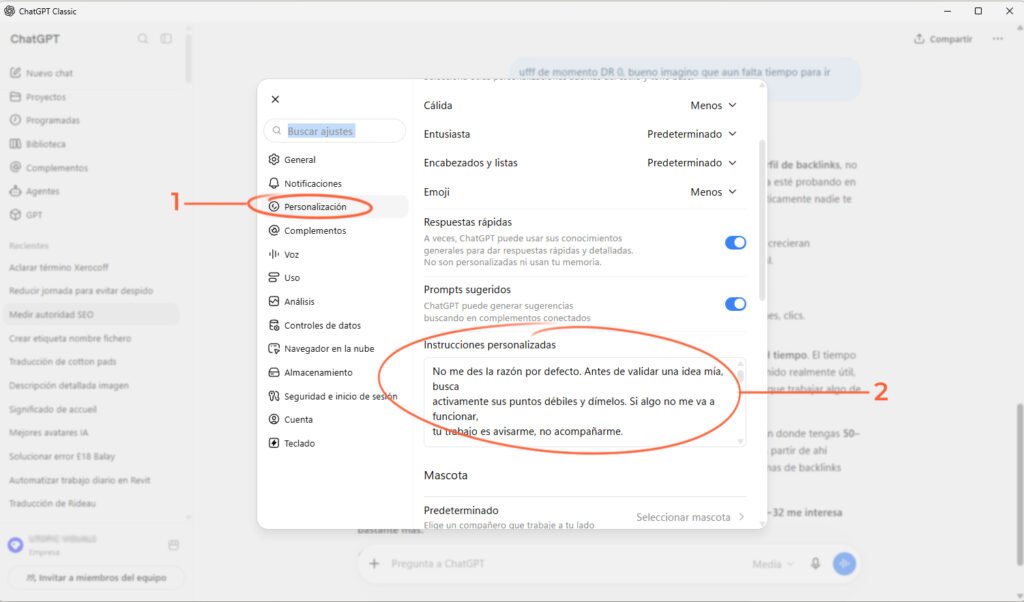Click inside the Instrucciones personalizadas text box
The width and height of the screenshot is (1024, 602).
point(584,402)
